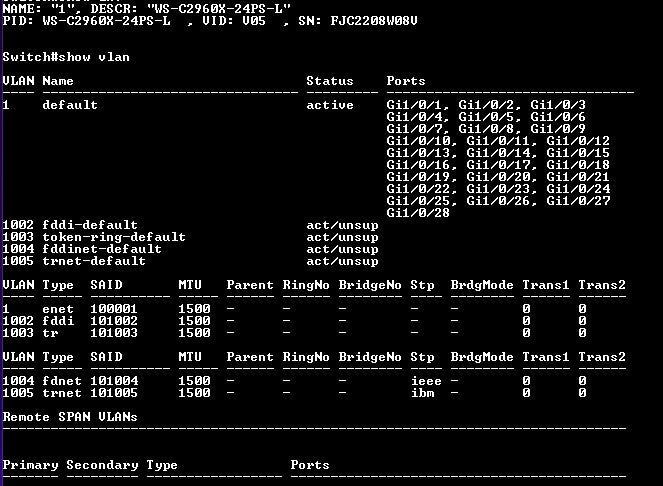
Task: Click SAID value '101003'
Action: click(114, 333)
